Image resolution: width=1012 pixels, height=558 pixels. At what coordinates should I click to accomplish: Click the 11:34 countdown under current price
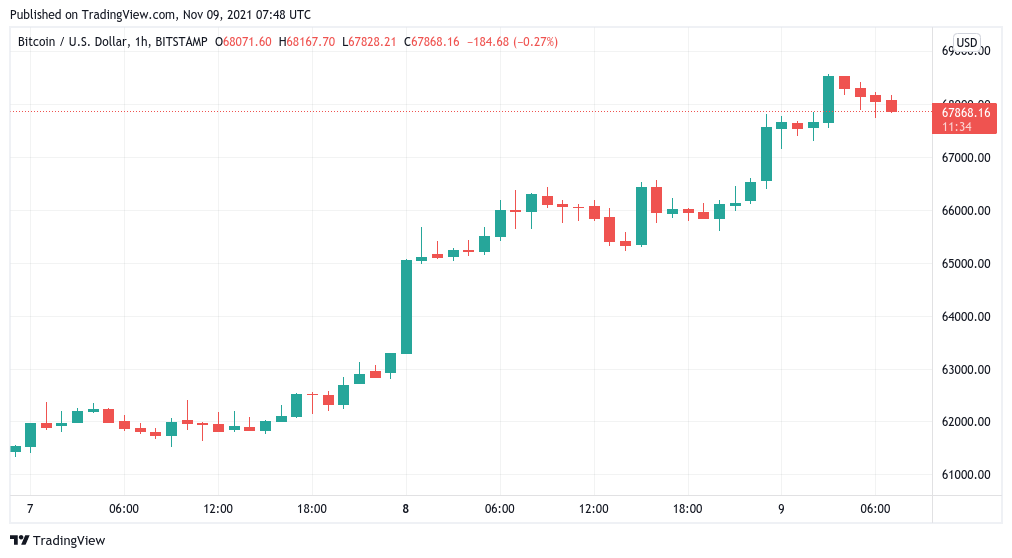(957, 126)
